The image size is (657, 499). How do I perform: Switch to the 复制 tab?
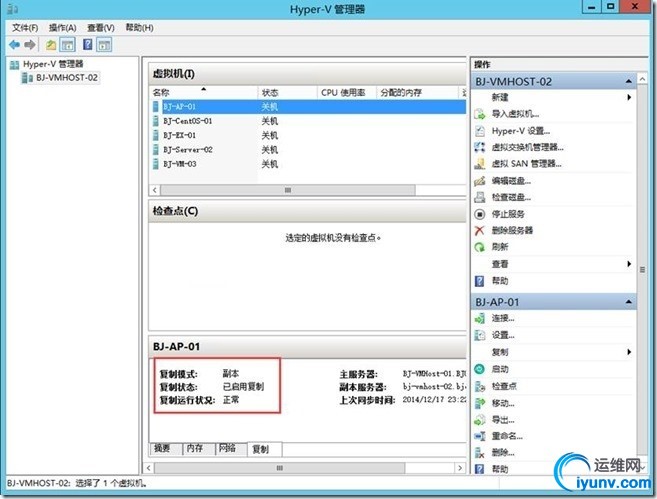[265, 449]
